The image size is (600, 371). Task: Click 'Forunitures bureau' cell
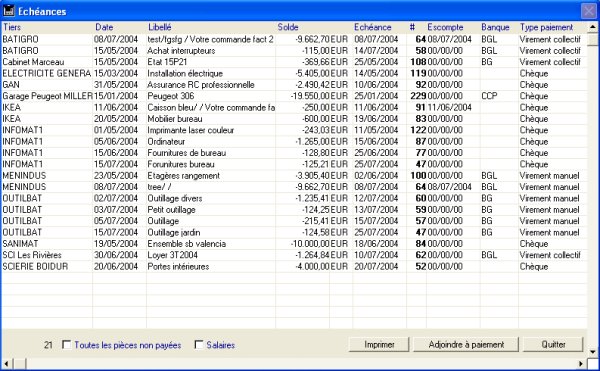click(181, 164)
